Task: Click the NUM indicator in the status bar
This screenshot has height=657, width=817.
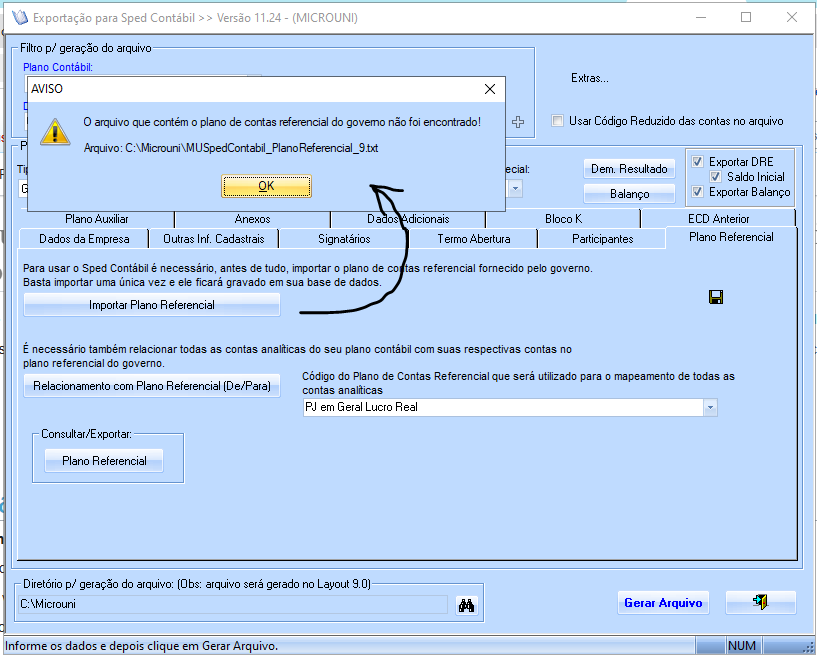Action: pos(741,646)
